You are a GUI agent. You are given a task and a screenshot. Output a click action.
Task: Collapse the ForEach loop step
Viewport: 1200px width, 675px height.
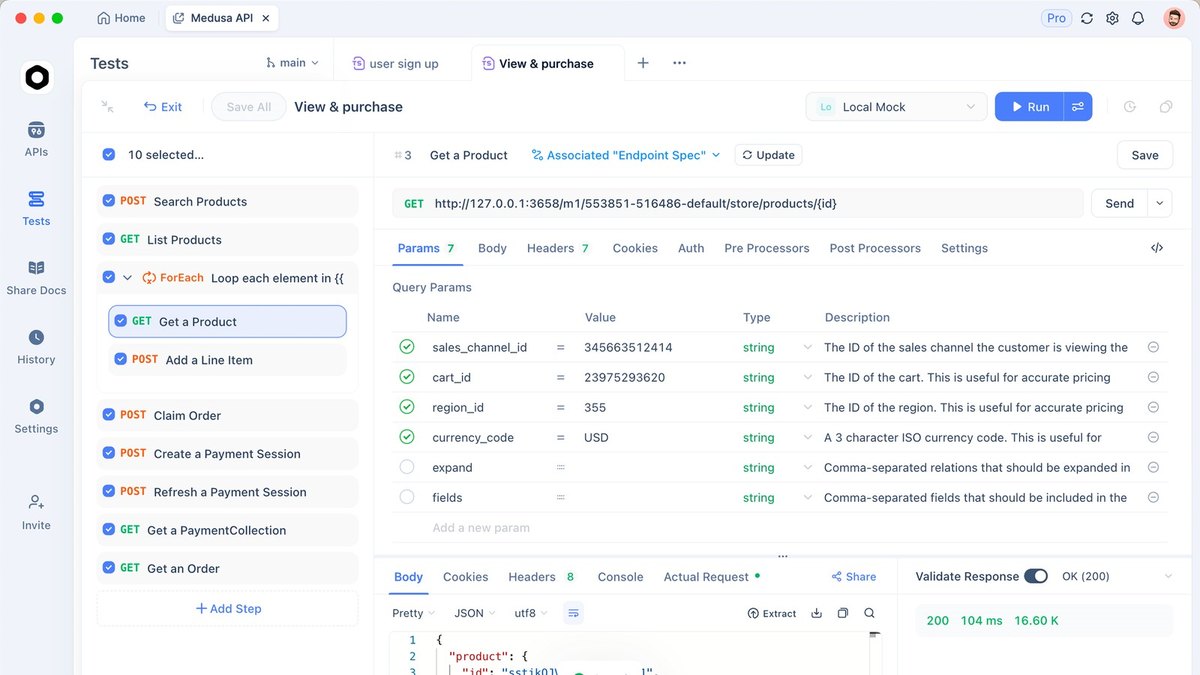[x=127, y=278]
